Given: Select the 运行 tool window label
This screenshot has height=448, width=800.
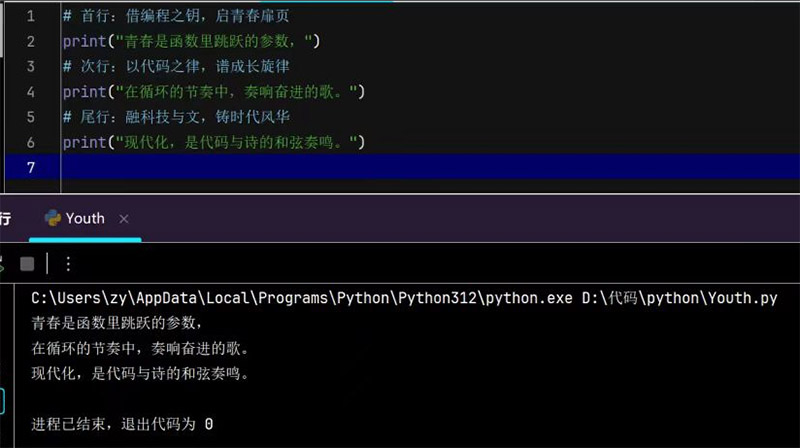Looking at the screenshot, I should pyautogui.click(x=5, y=219).
